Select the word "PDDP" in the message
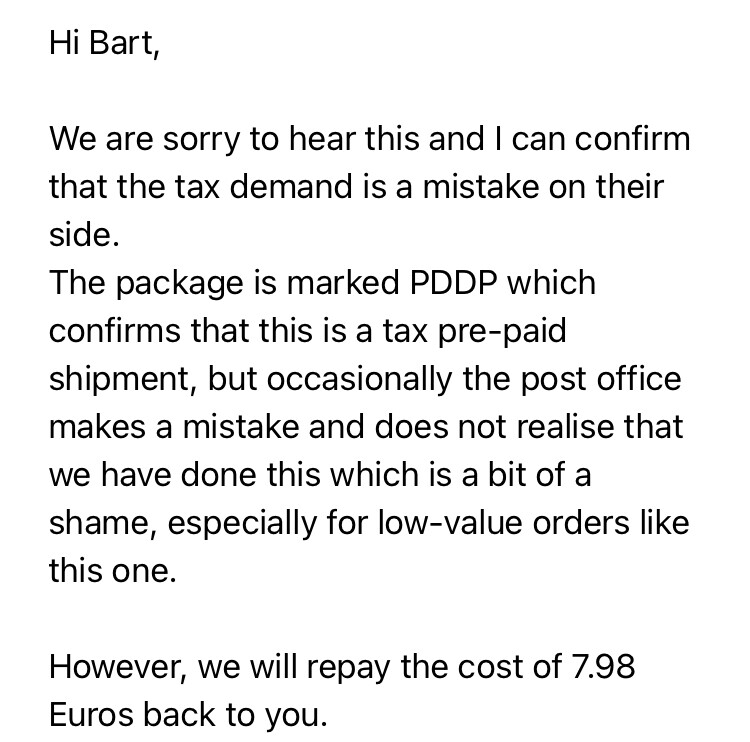Screen dimensions: 750x742 click(x=452, y=283)
